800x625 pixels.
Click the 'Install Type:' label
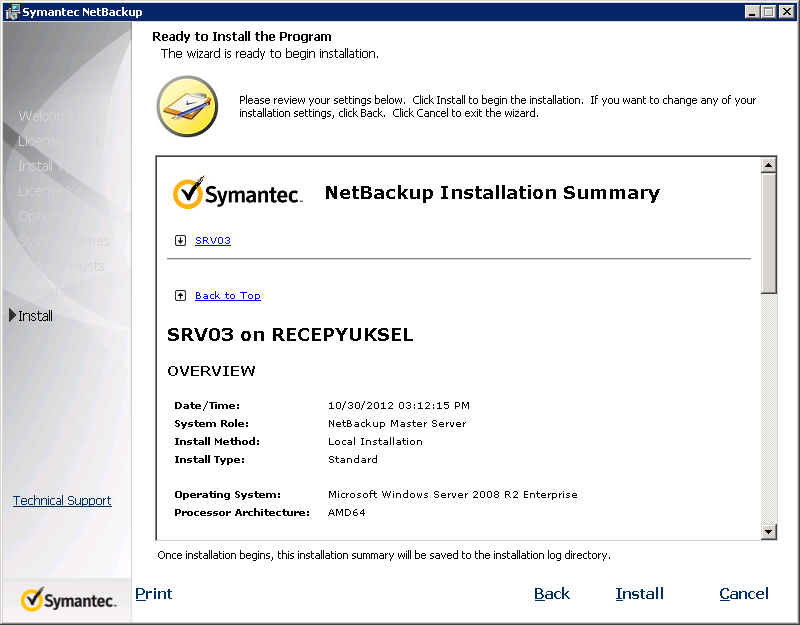209,459
